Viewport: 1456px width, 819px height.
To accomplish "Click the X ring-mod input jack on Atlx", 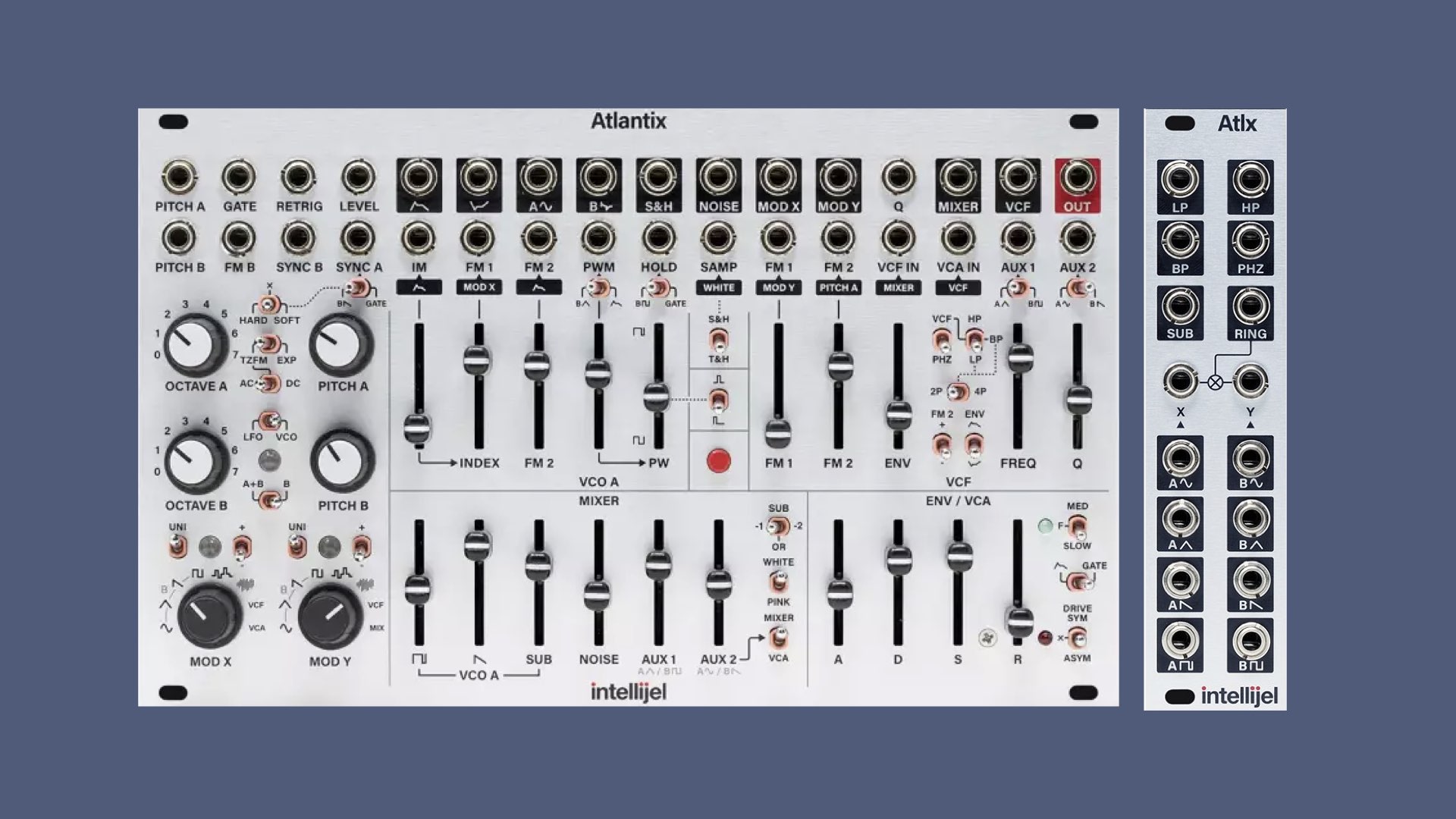I will [1180, 381].
